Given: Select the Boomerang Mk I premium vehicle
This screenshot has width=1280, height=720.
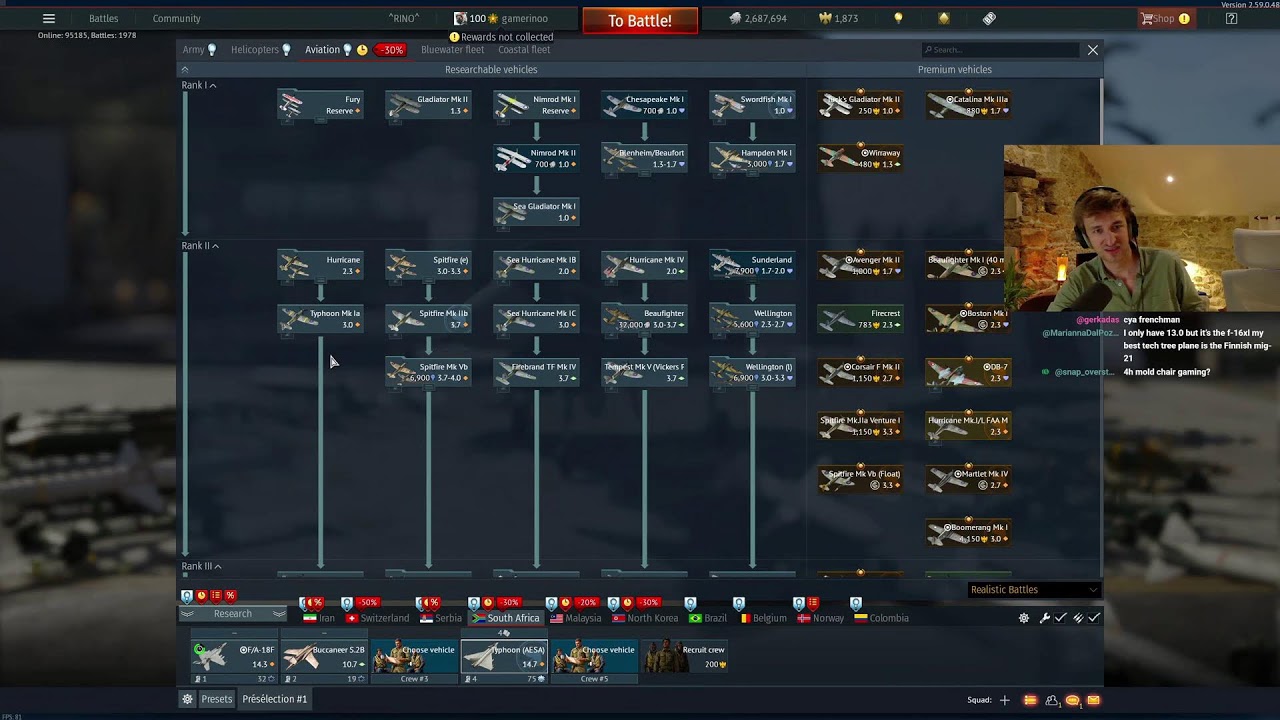Looking at the screenshot, I should (968, 533).
